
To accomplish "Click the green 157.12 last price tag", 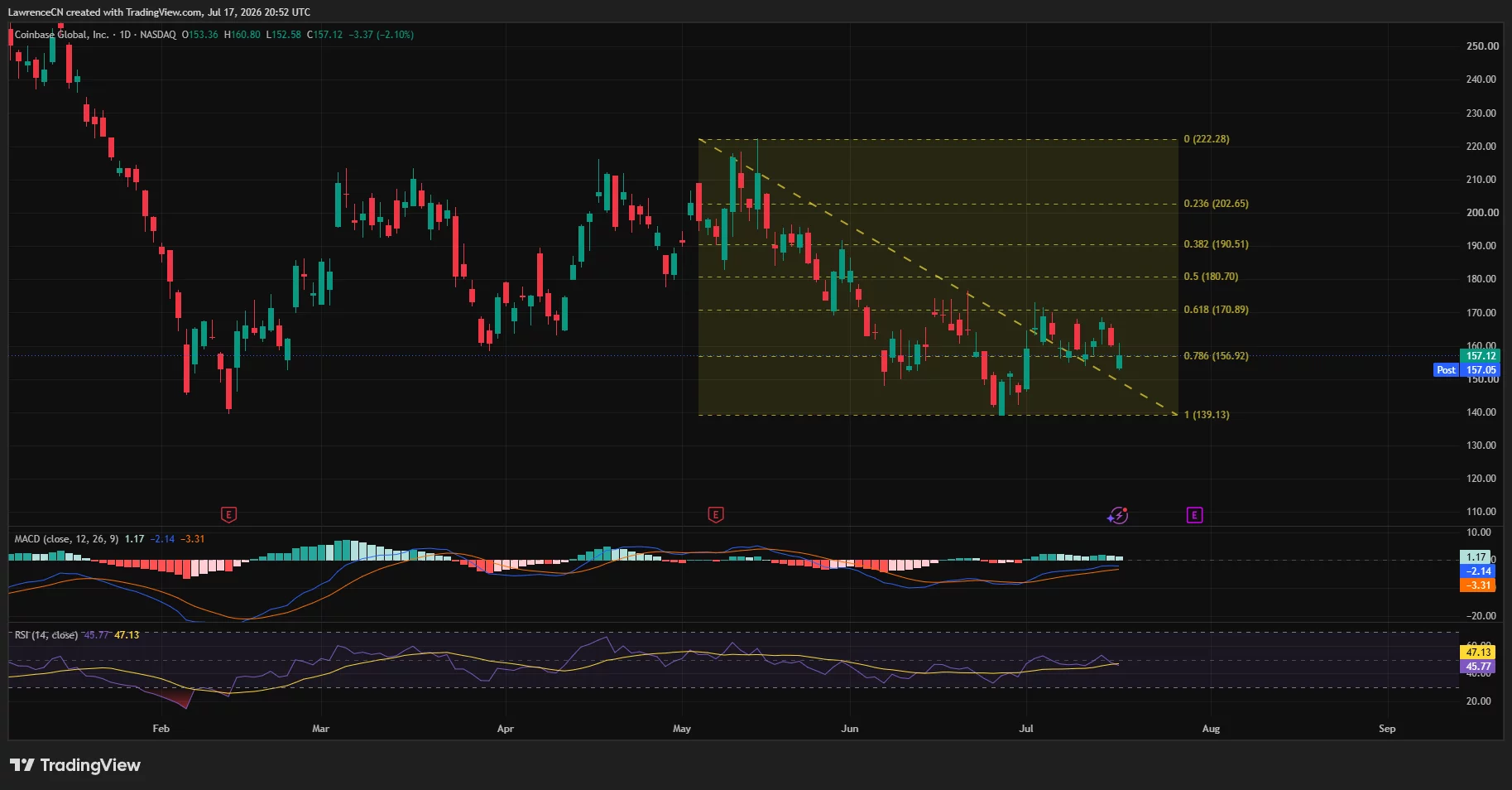I will point(1481,356).
